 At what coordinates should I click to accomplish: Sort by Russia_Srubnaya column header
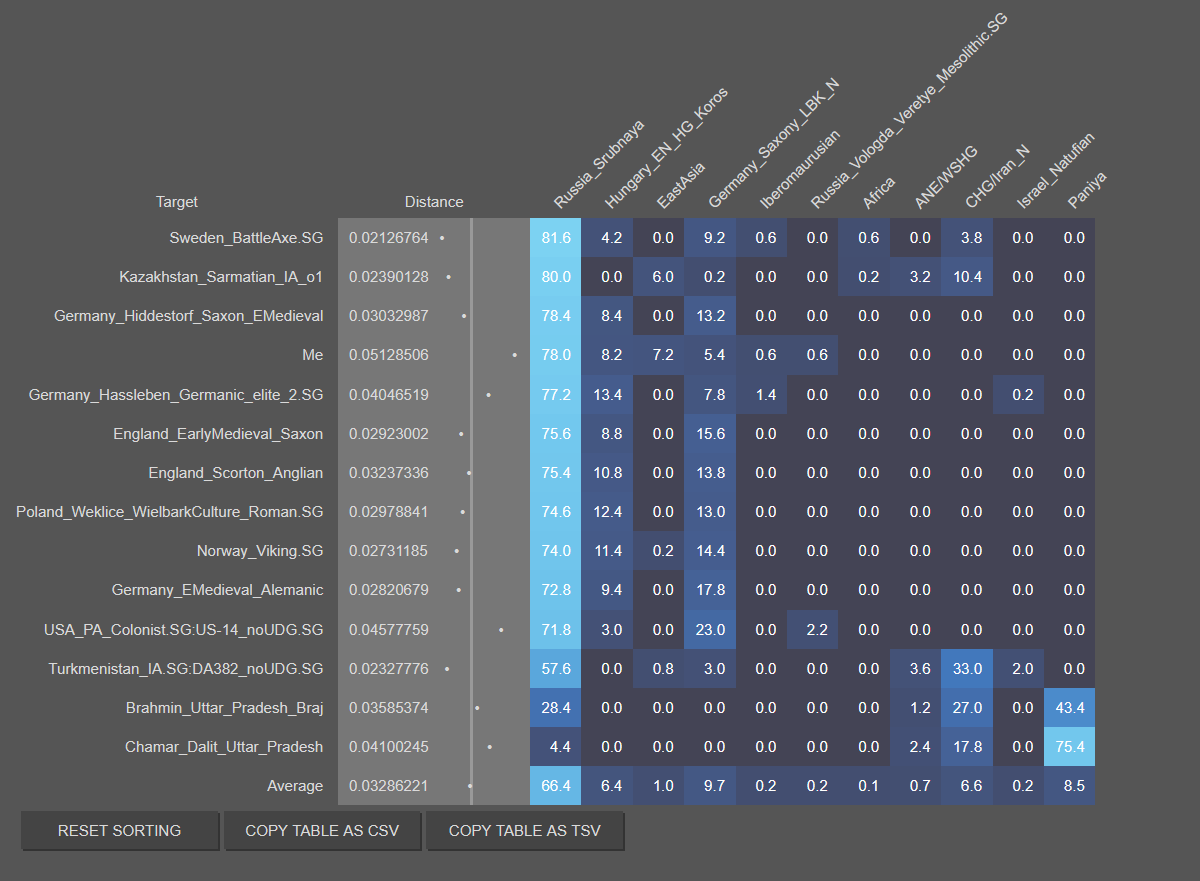[x=600, y=166]
